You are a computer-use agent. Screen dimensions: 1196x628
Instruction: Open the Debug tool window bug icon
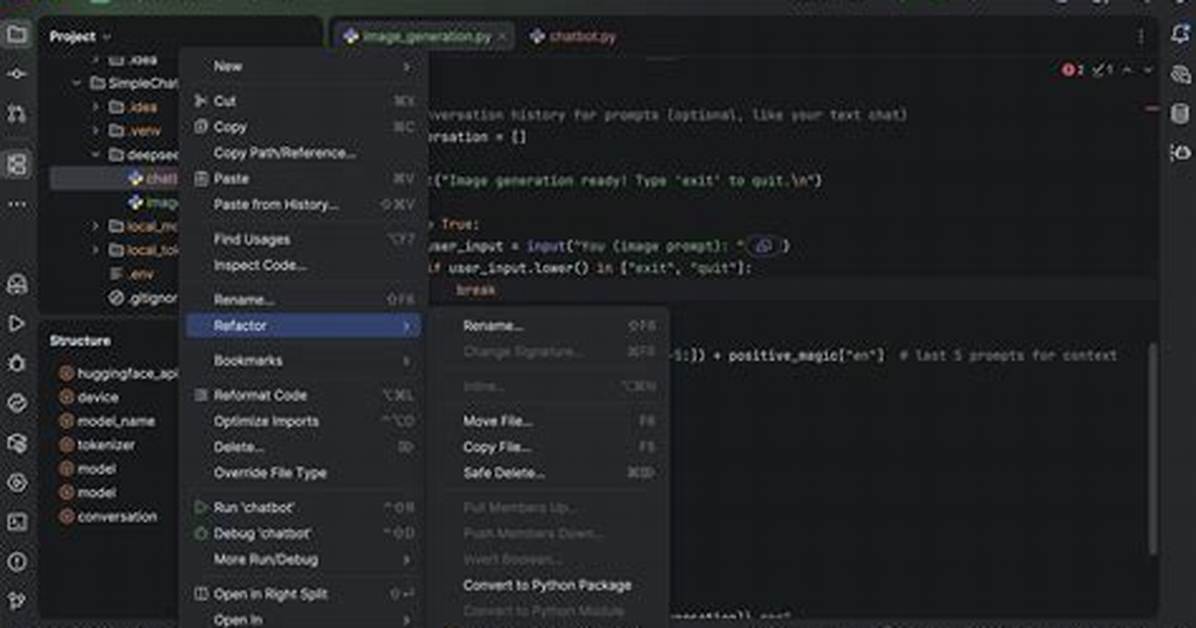17,363
